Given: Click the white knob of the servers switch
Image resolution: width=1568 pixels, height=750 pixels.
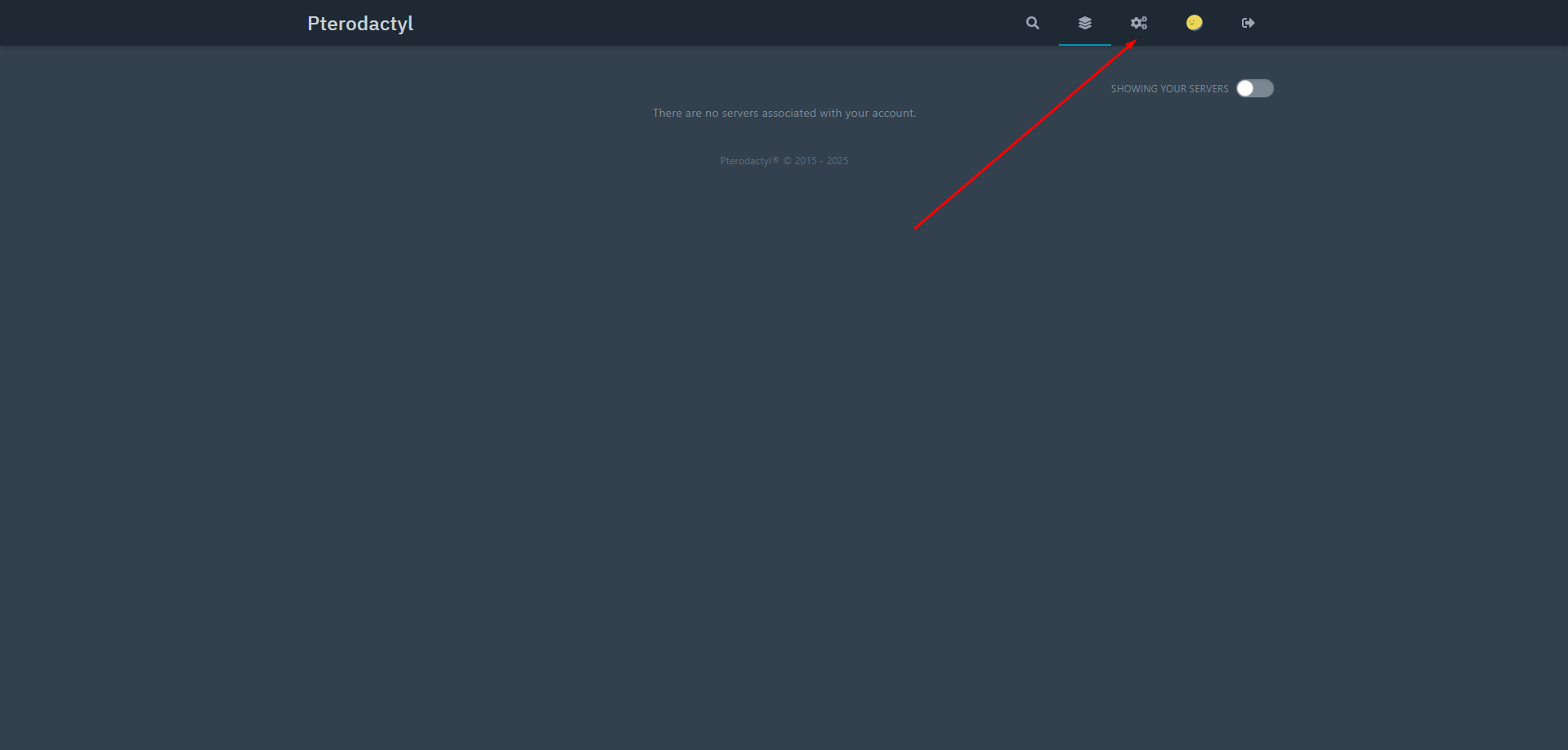Looking at the screenshot, I should [x=1245, y=88].
